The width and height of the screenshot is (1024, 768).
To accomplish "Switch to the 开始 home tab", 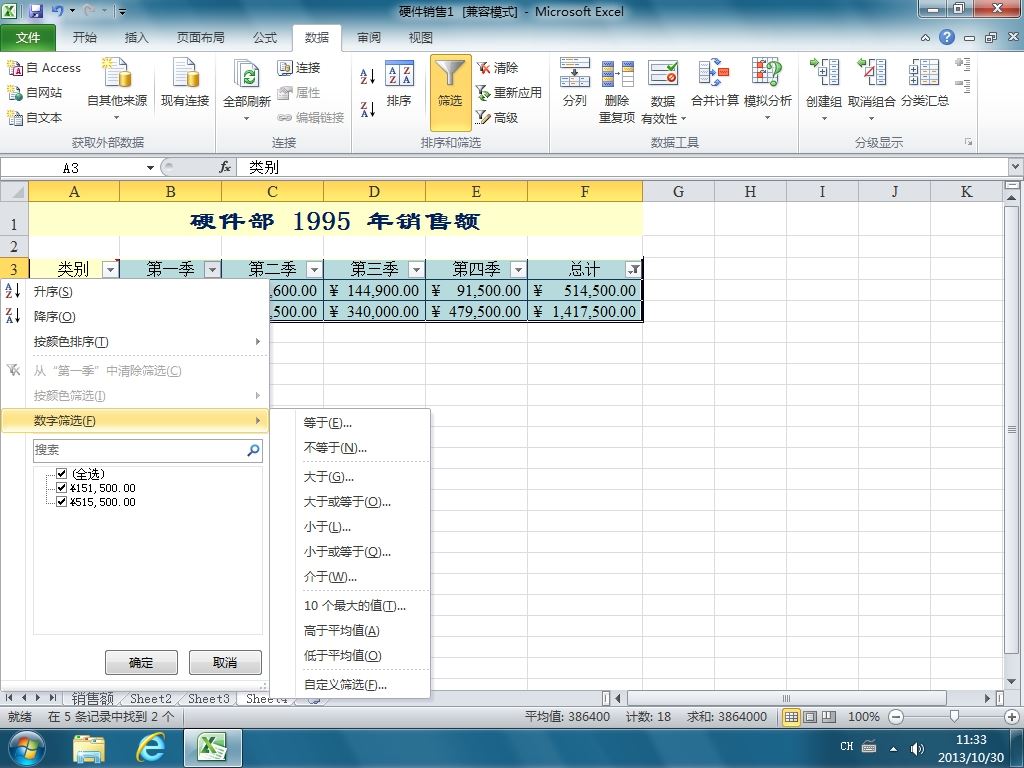I will point(84,38).
